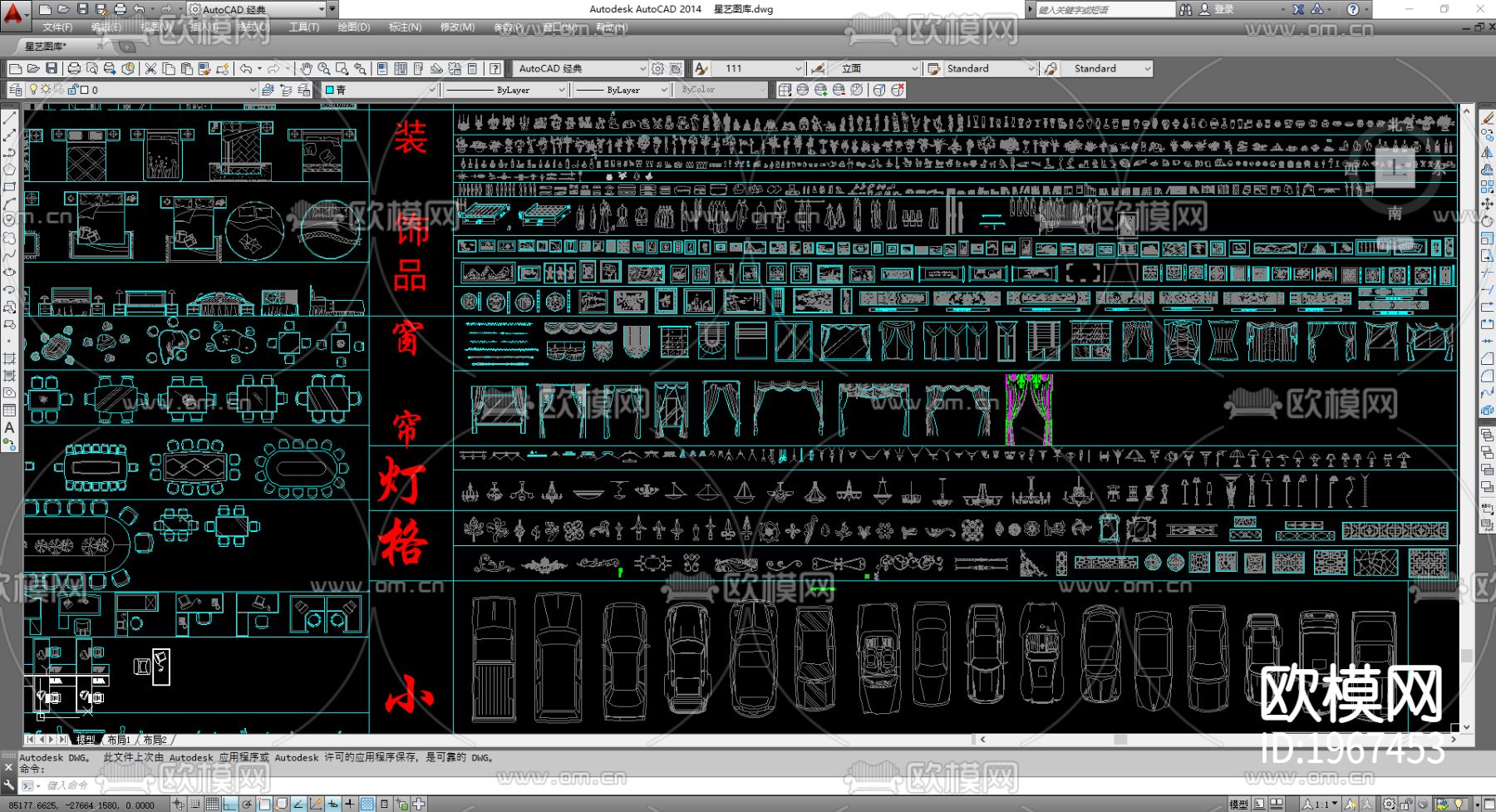This screenshot has width=1496, height=812.
Task: Open the 工具(T) menu
Action: click(304, 27)
